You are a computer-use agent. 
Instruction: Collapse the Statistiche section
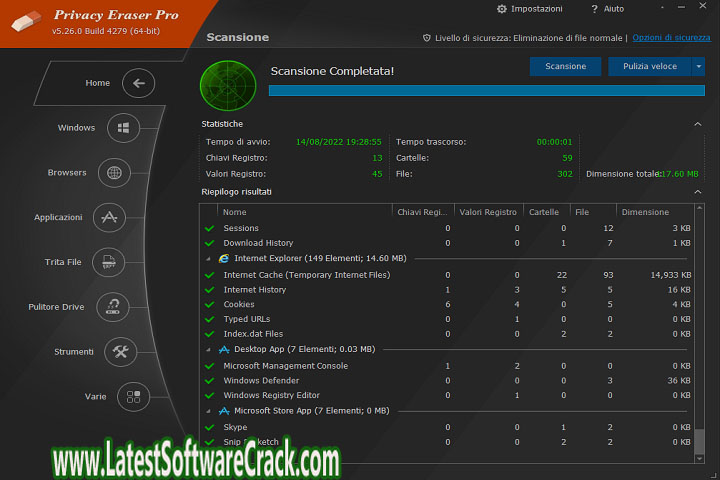point(698,124)
